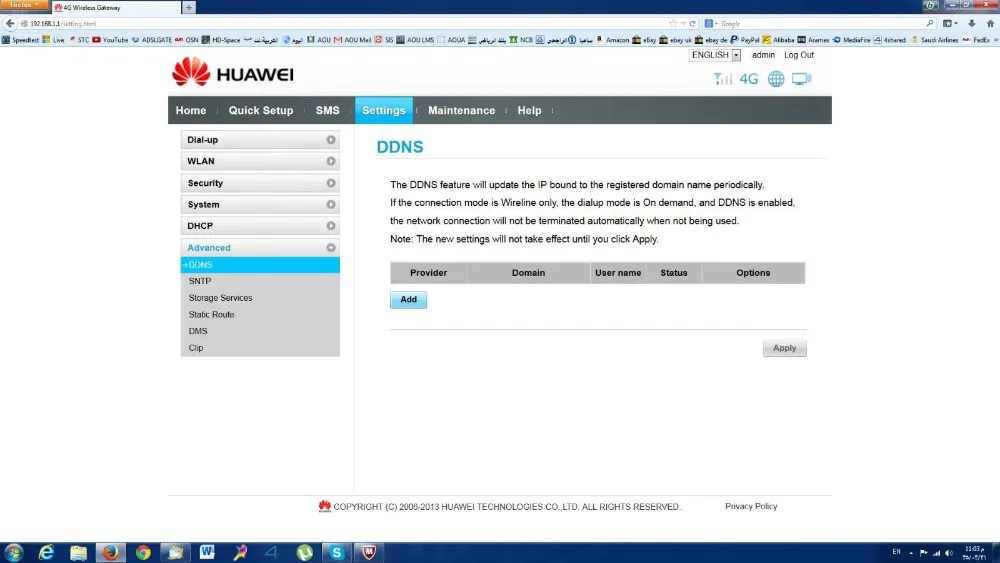Image resolution: width=1000 pixels, height=563 pixels.
Task: Go to the Home tab
Action: point(191,110)
